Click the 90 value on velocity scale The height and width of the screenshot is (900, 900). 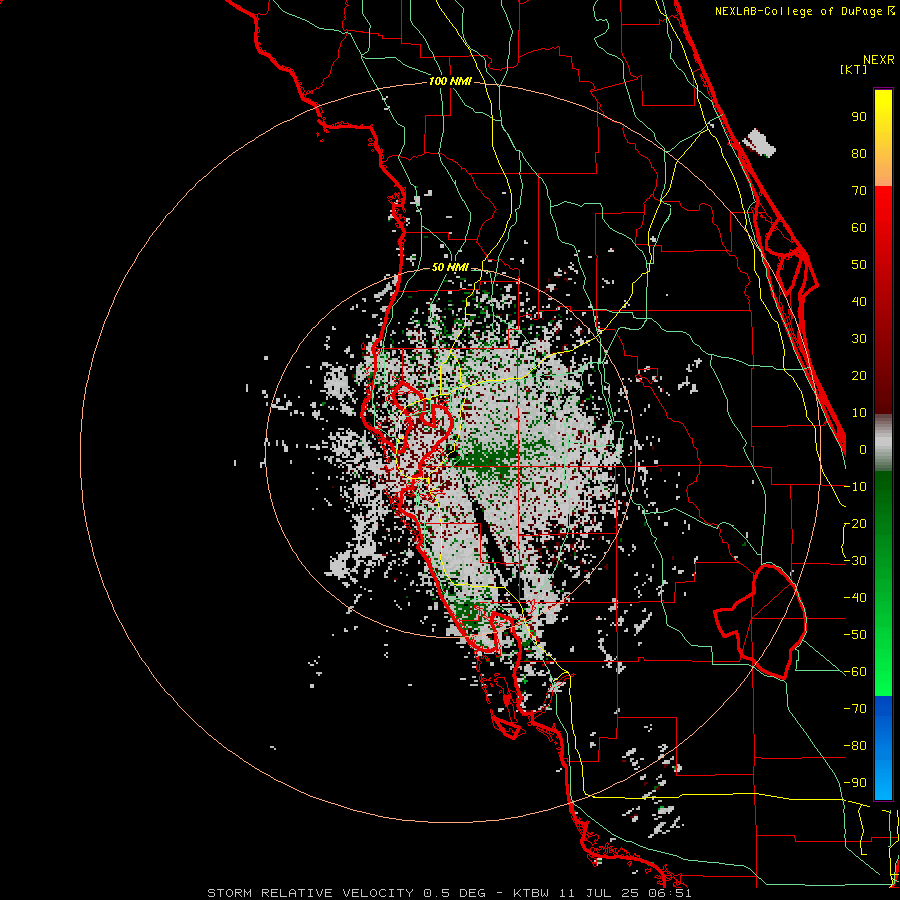pyautogui.click(x=859, y=117)
